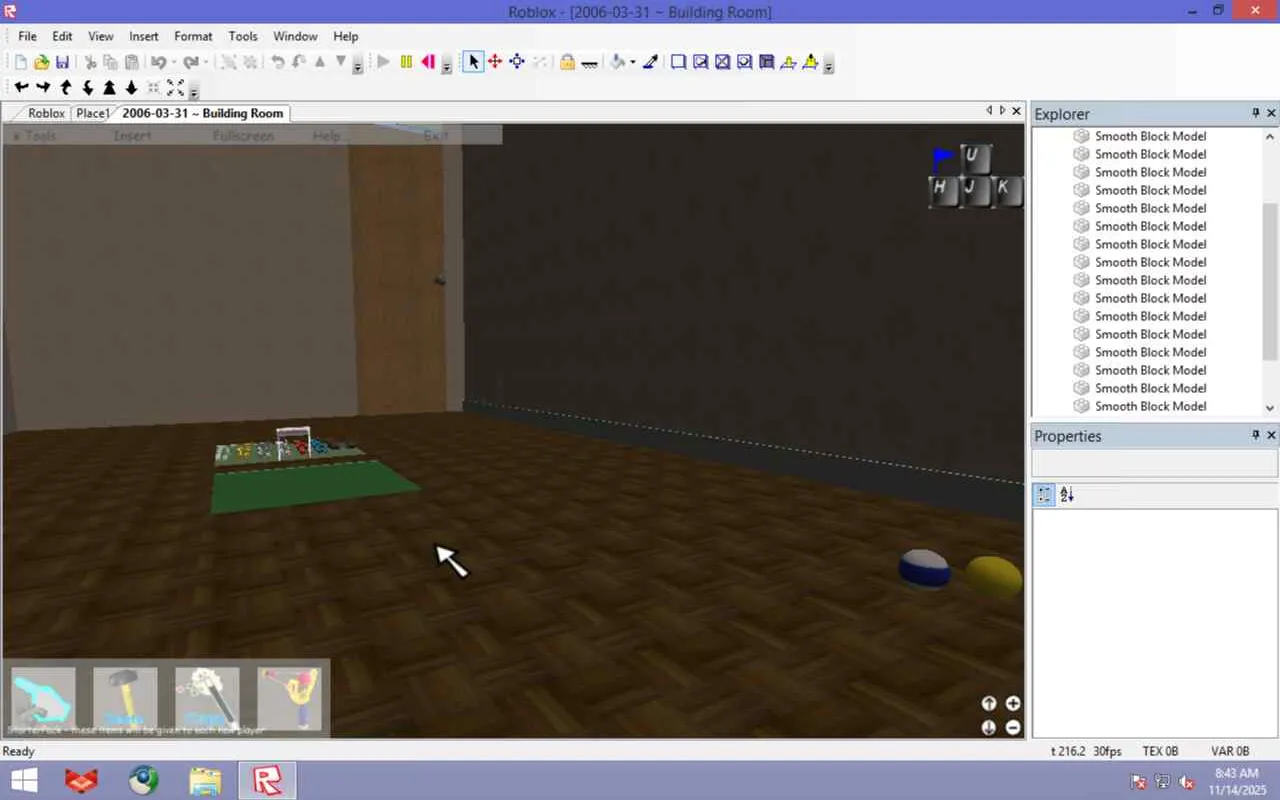Open the Insert menu

point(143,36)
